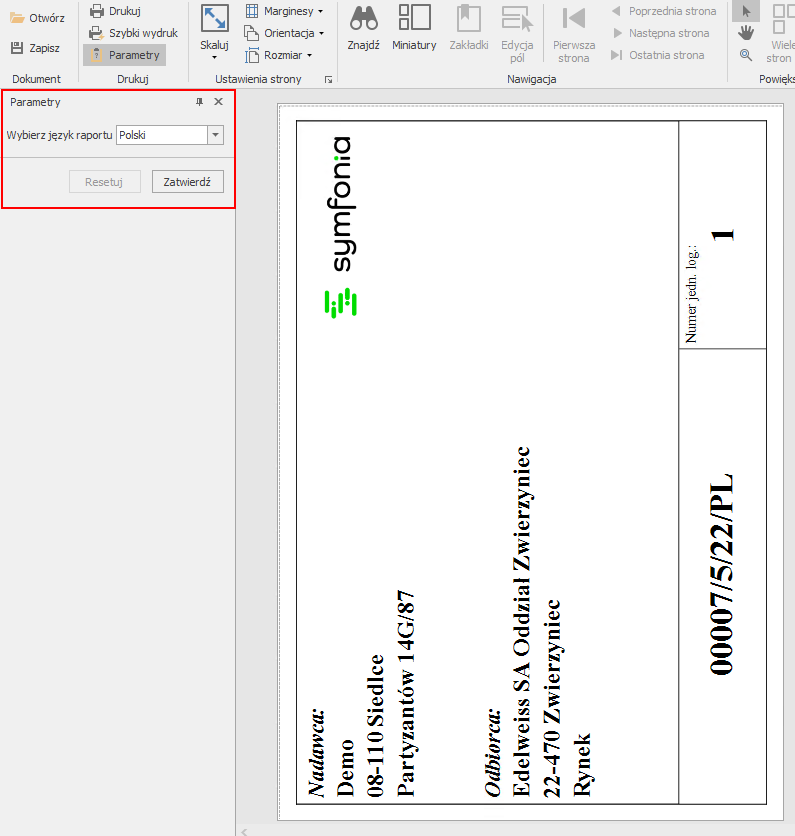Click the Otwórz (open) document icon

[x=17, y=18]
